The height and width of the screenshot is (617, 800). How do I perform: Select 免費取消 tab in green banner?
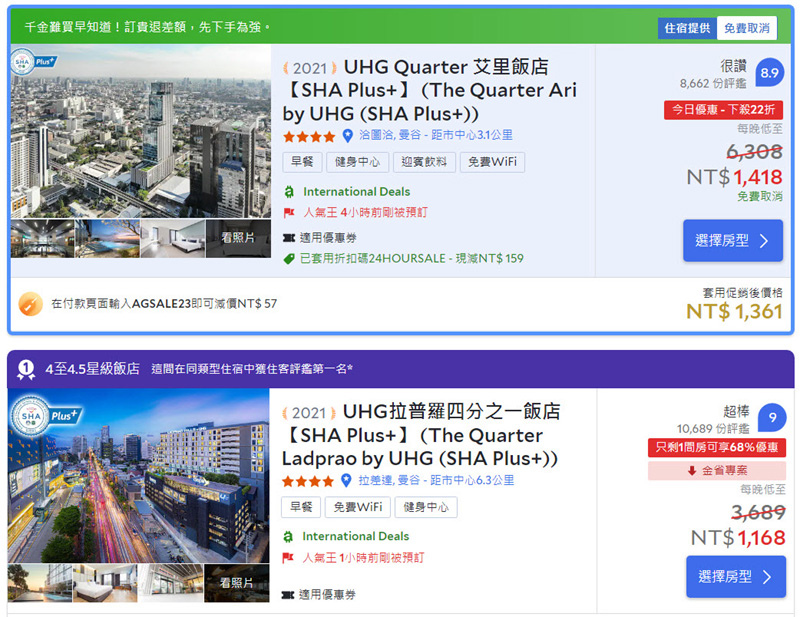(747, 28)
